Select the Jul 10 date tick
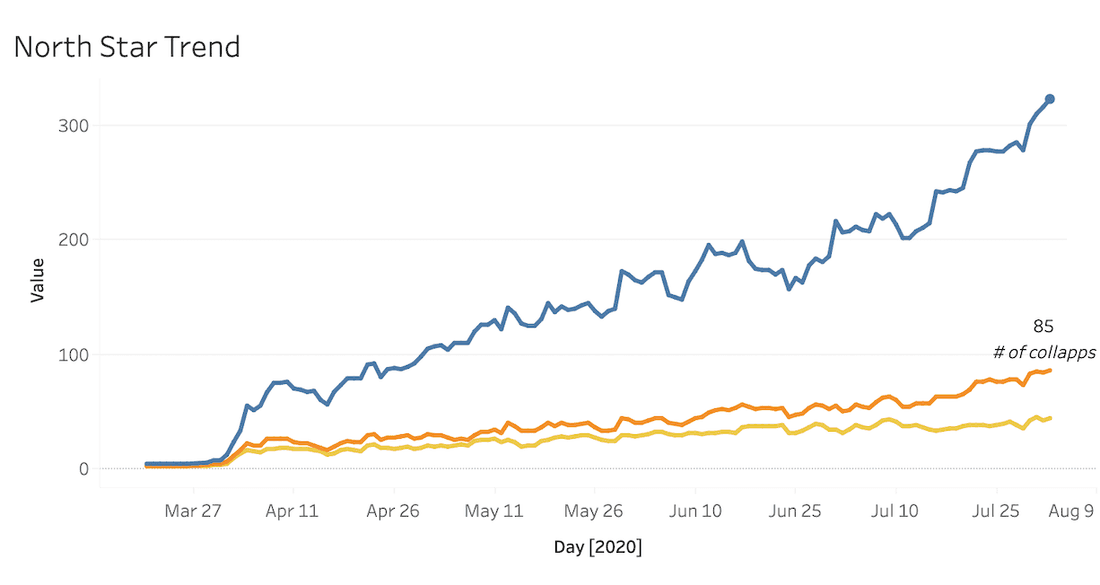The image size is (1100, 585). pyautogui.click(x=895, y=511)
